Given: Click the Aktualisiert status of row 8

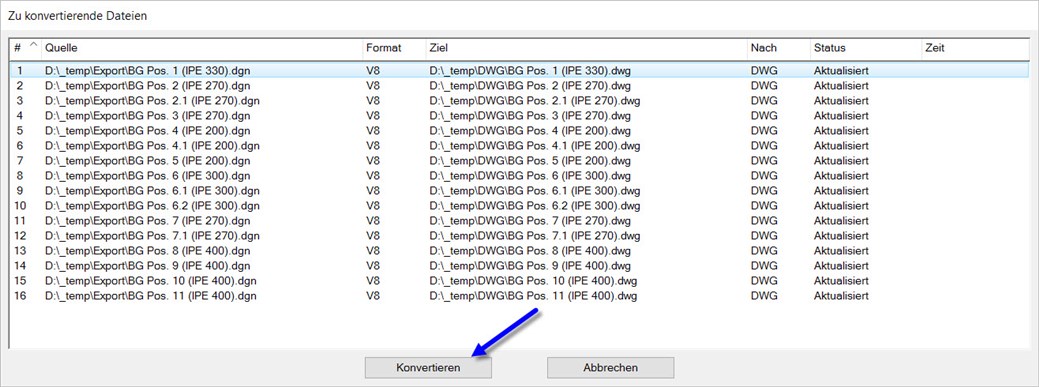Looking at the screenshot, I should 841,176.
